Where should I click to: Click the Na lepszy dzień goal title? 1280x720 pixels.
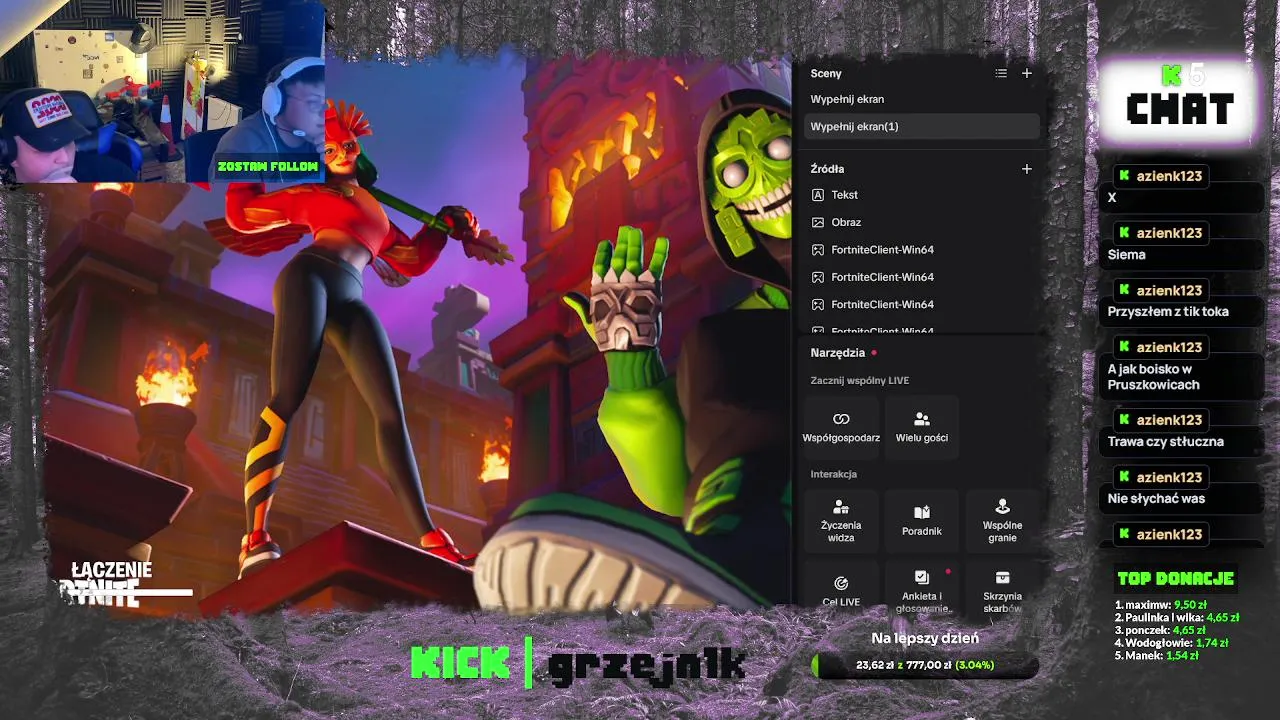point(925,638)
